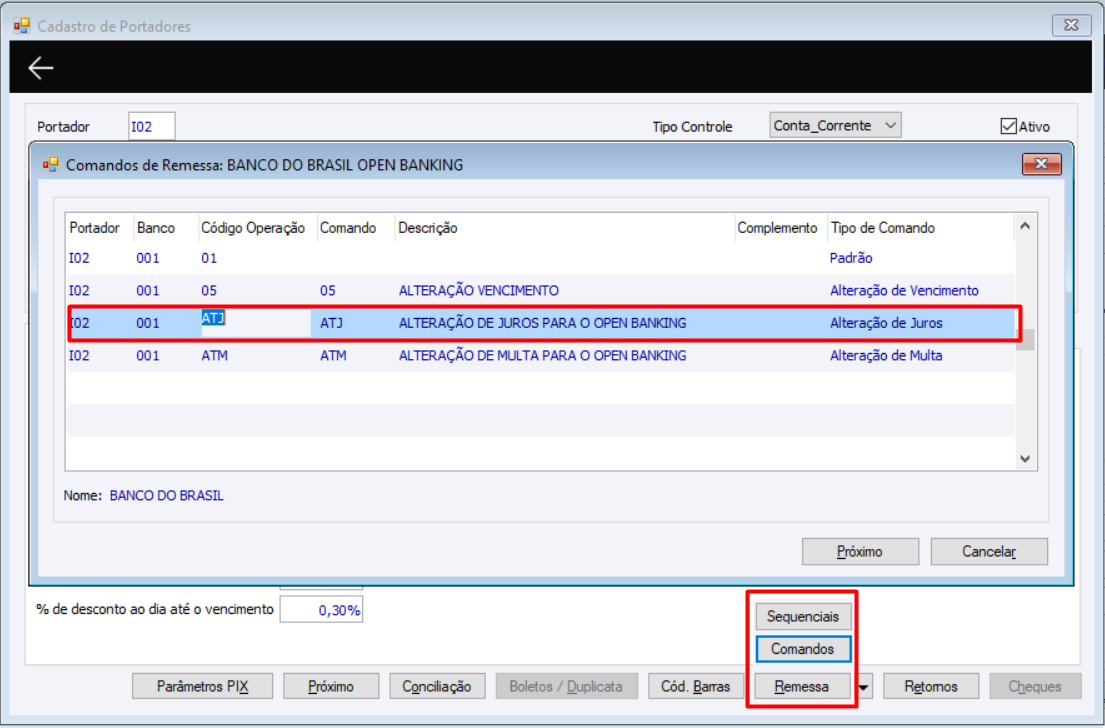Click the ATM Código Operação cell
Screen dimensions: 1105x728
(x=214, y=355)
